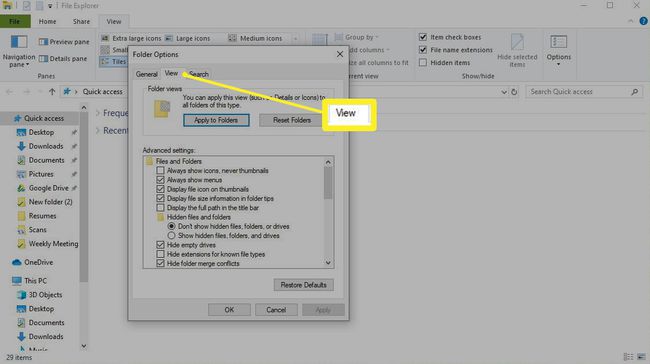The image size is (650, 364).
Task: Uncheck Always show menus
Action: [160, 180]
